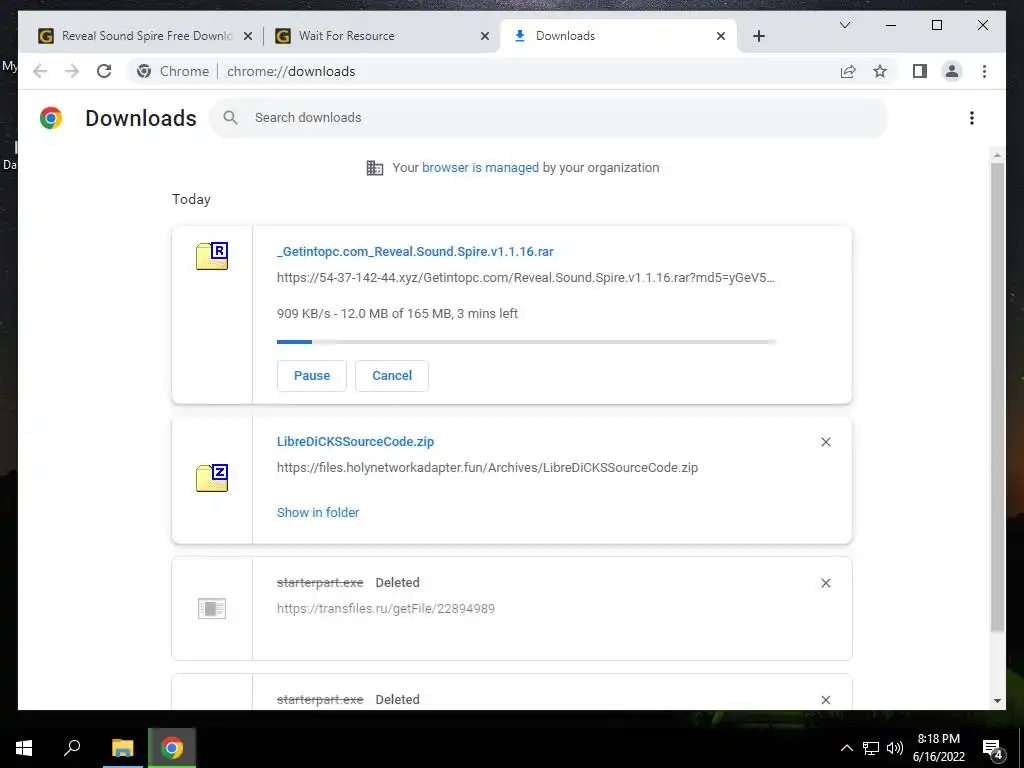
Task: Click the holynetworkadapter.fun source URL
Action: [x=487, y=468]
